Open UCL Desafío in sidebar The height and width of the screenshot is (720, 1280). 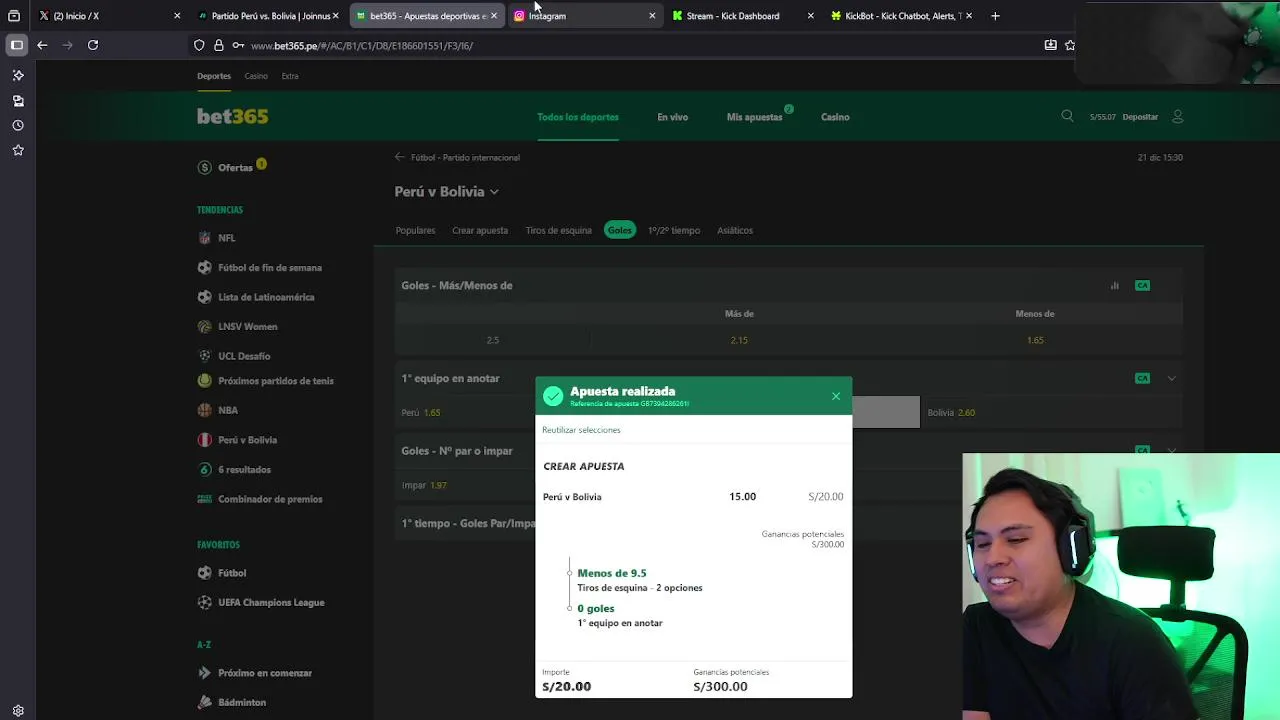pos(244,356)
